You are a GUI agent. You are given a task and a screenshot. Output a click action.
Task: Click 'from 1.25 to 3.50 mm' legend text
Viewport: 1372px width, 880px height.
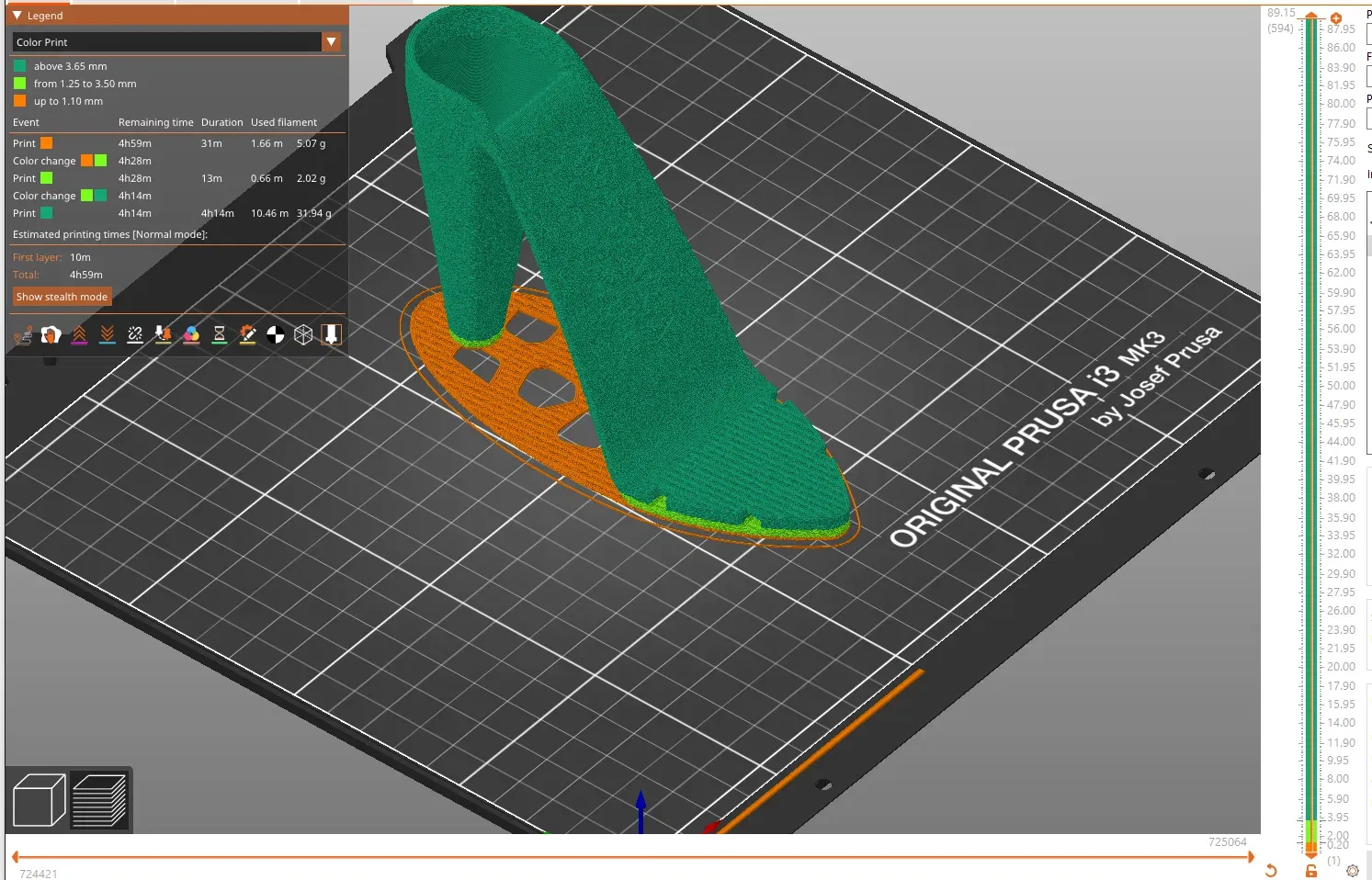[x=85, y=84]
